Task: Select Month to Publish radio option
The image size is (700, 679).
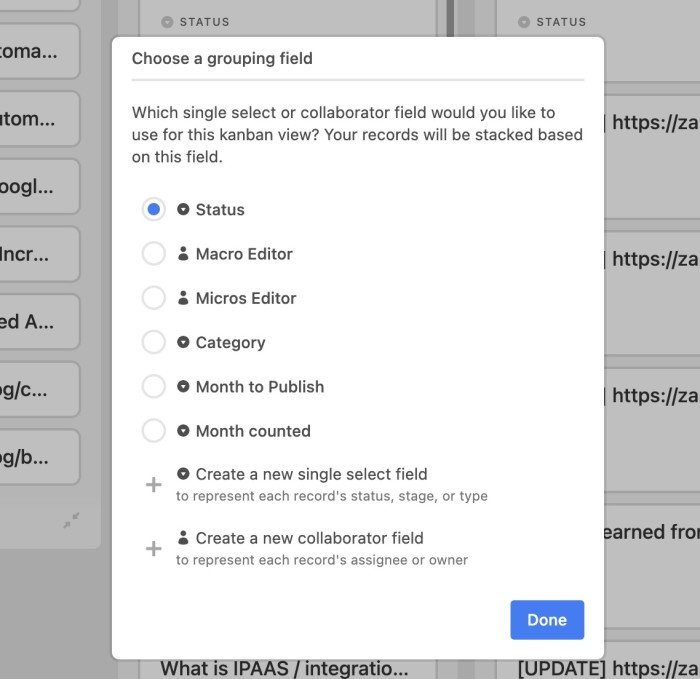Action: tap(154, 386)
